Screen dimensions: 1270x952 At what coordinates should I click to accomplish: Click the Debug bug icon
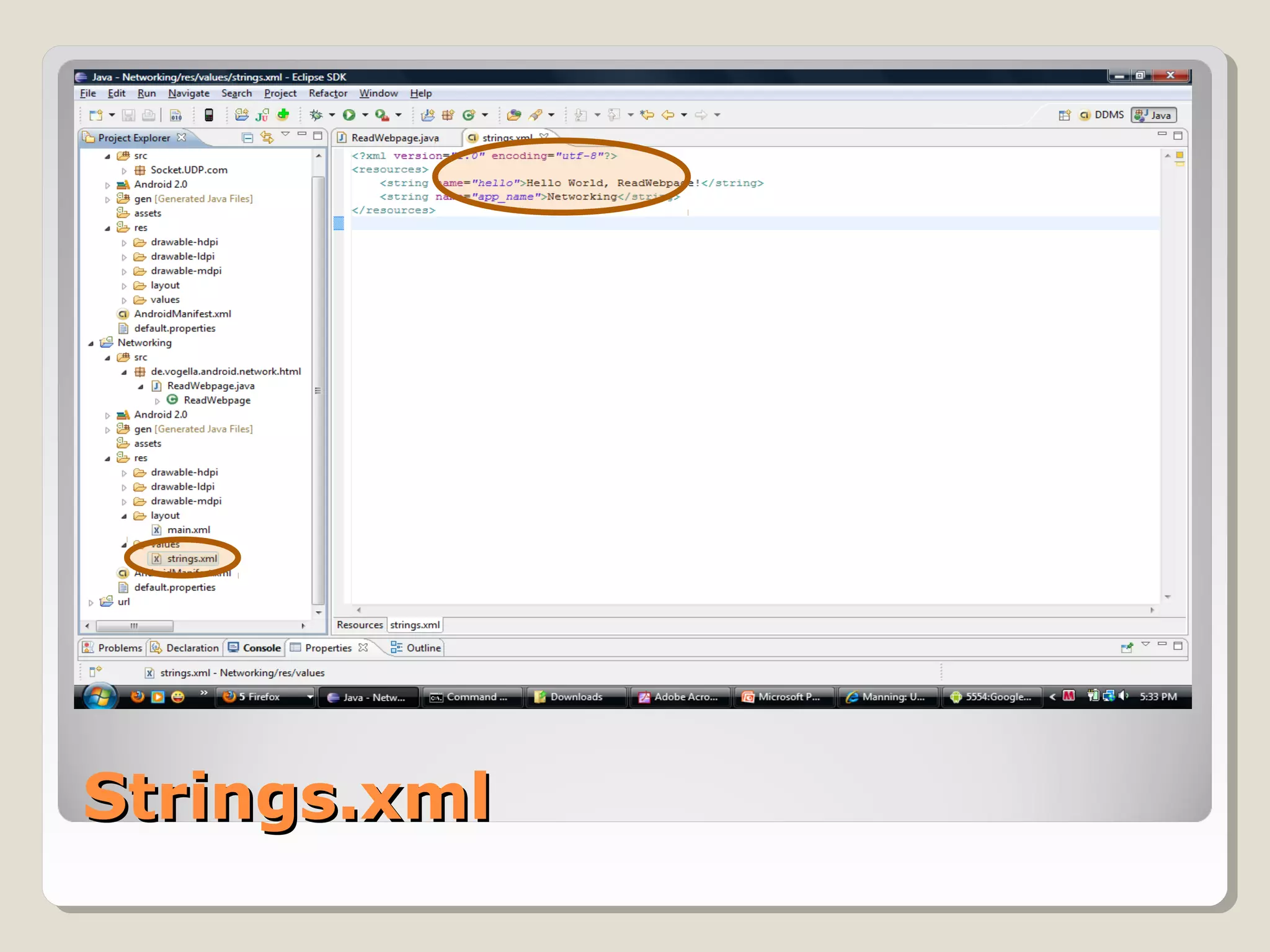click(x=316, y=115)
